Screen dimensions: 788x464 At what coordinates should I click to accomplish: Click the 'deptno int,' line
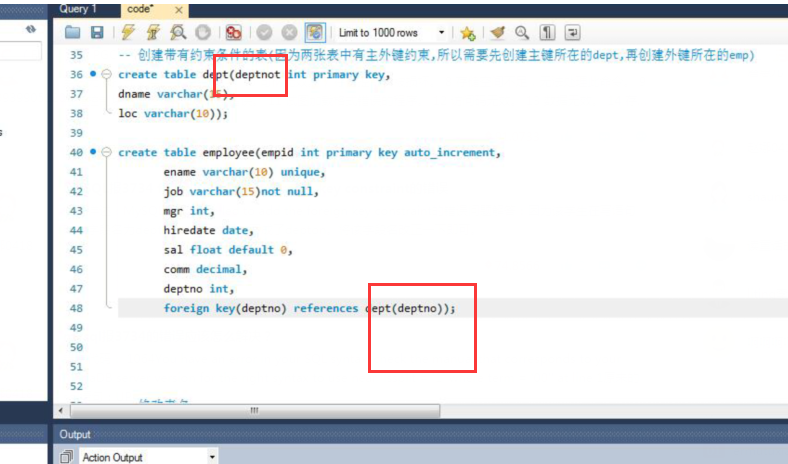(x=199, y=289)
